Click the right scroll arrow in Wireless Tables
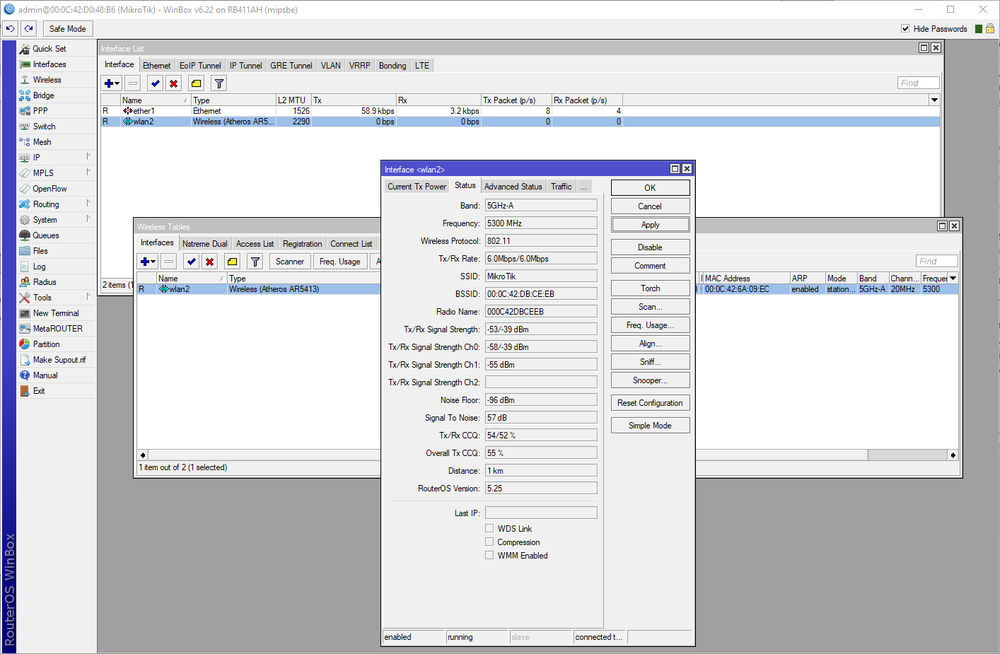This screenshot has height=654, width=1000. tap(953, 455)
